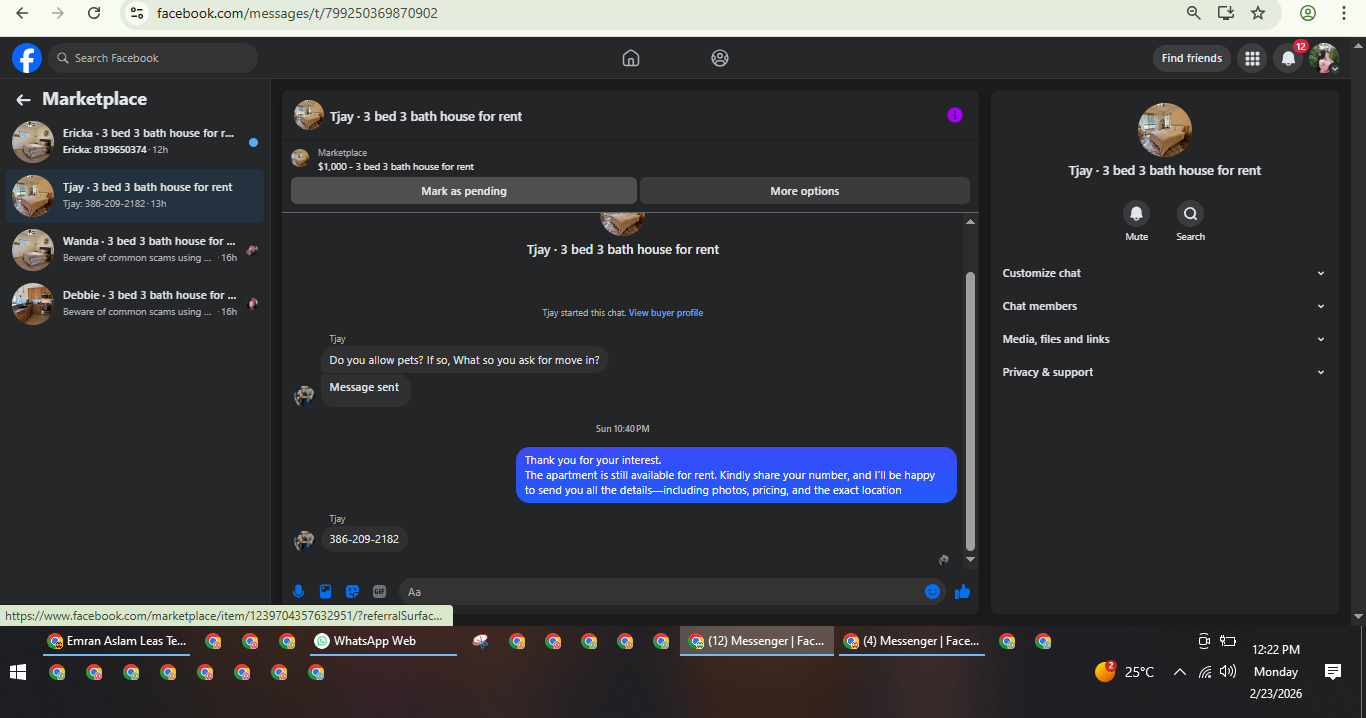Click Find friends button

point(1192,58)
